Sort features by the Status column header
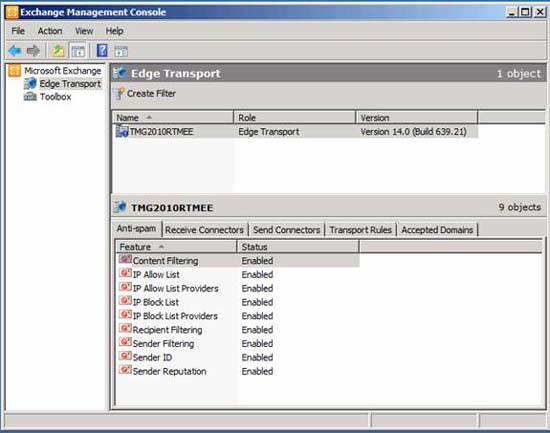Image resolution: width=550 pixels, height=433 pixels. coord(298,247)
